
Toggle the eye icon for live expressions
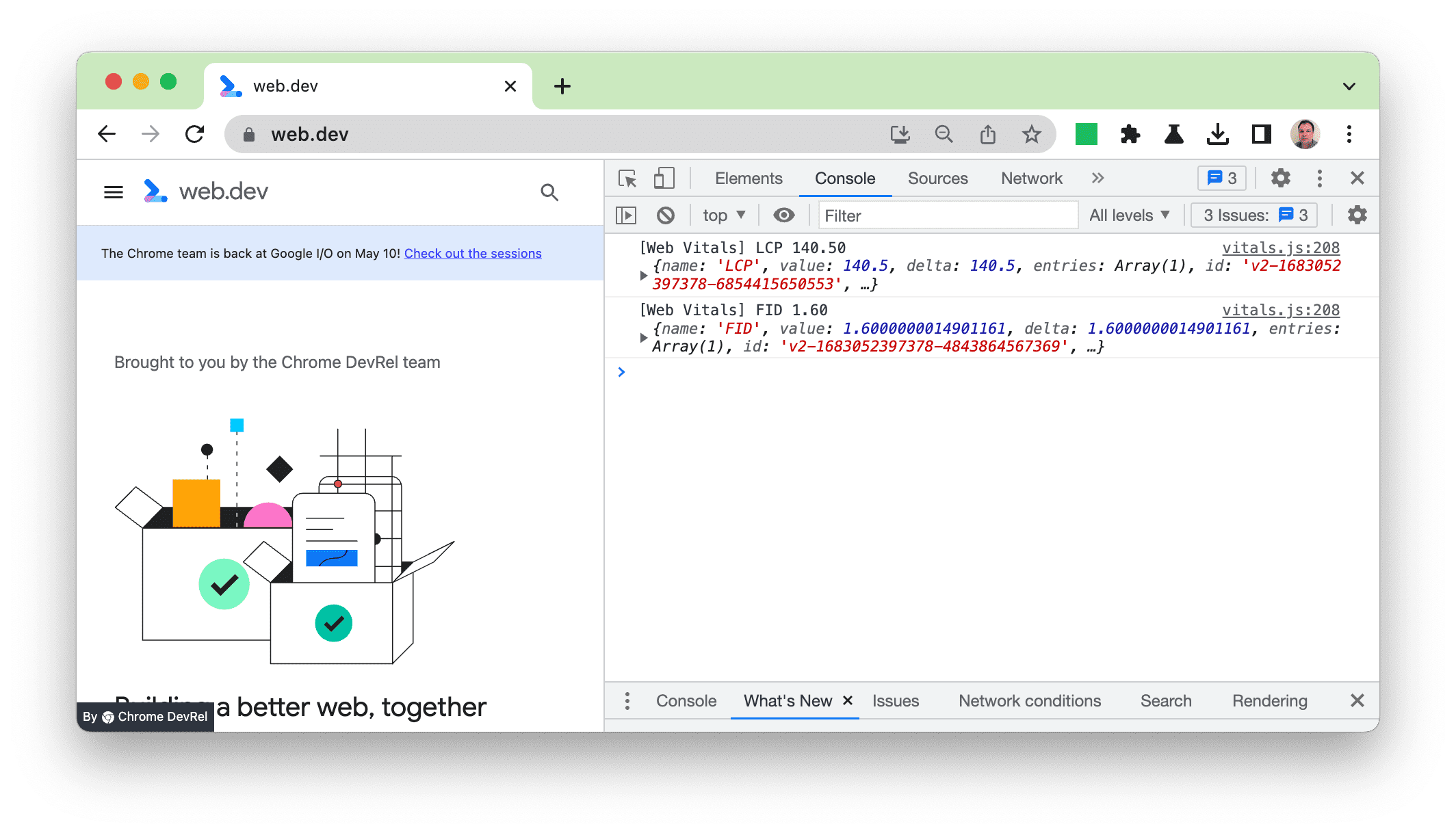783,216
